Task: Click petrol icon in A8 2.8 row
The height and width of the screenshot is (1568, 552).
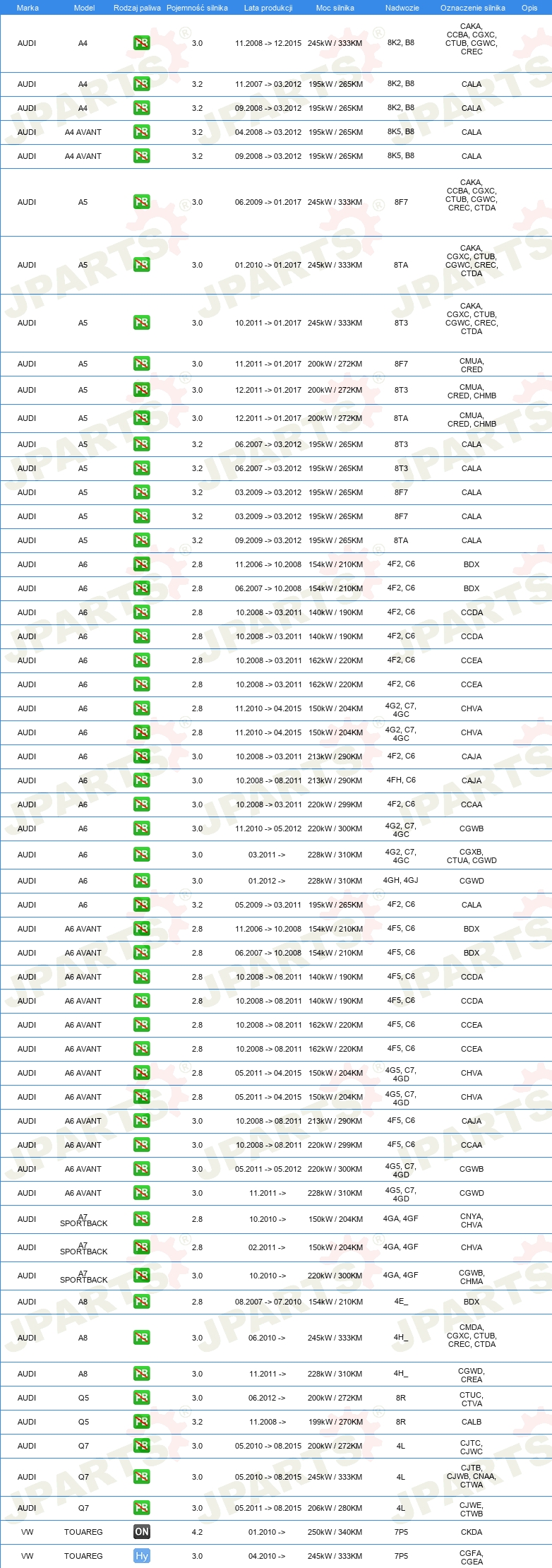Action: coord(142,1302)
